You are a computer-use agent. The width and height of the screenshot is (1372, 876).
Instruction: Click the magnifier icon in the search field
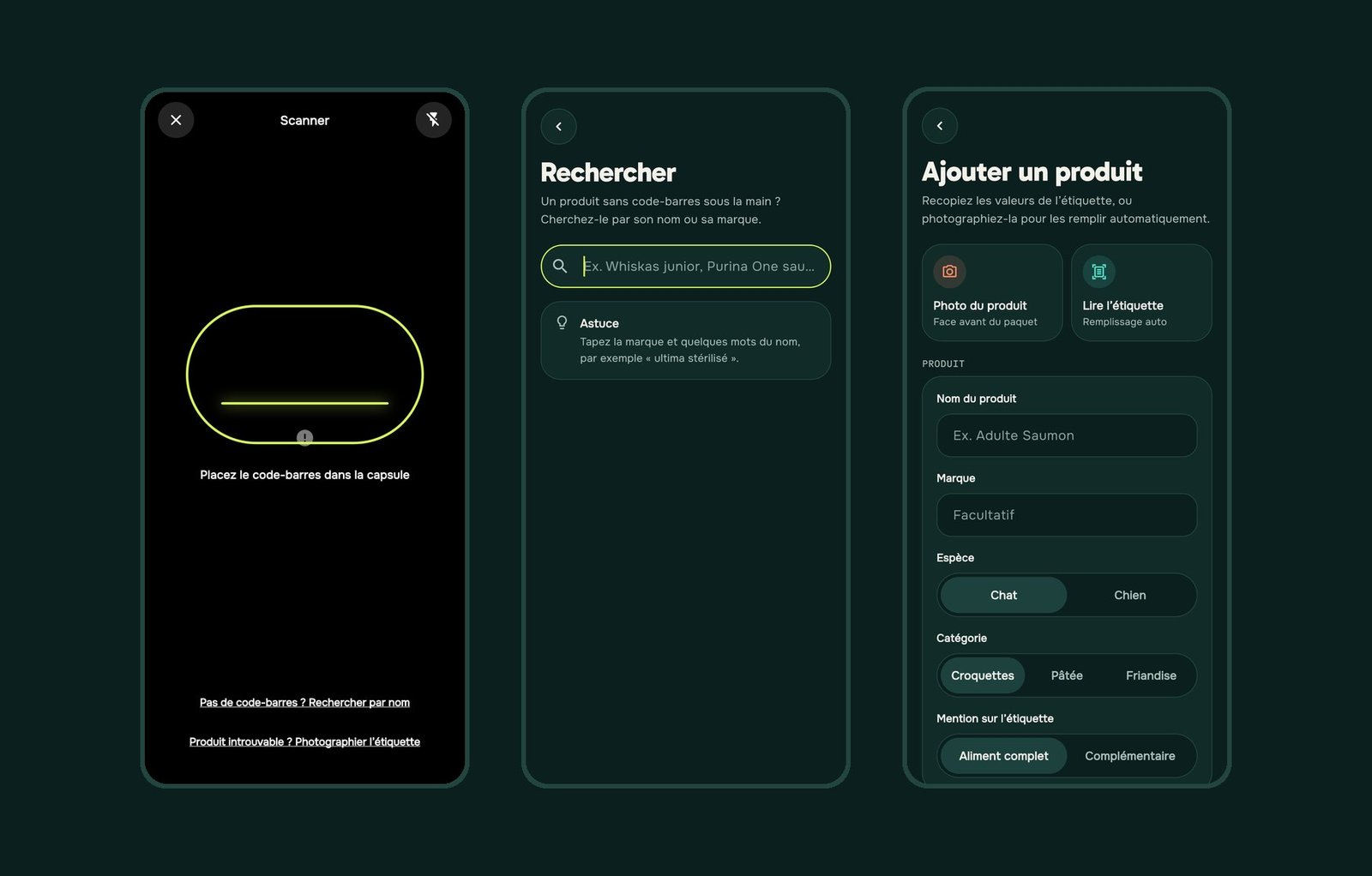point(560,266)
